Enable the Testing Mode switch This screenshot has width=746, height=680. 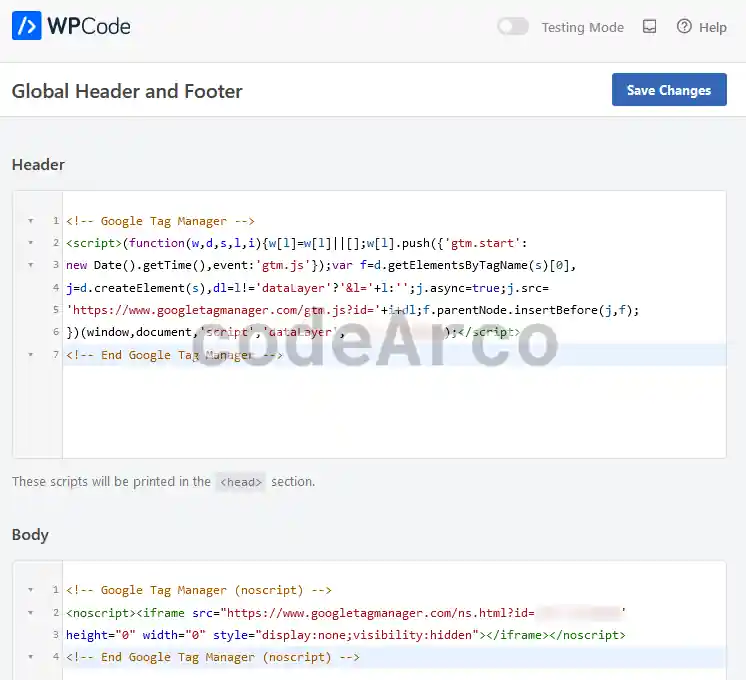point(513,27)
